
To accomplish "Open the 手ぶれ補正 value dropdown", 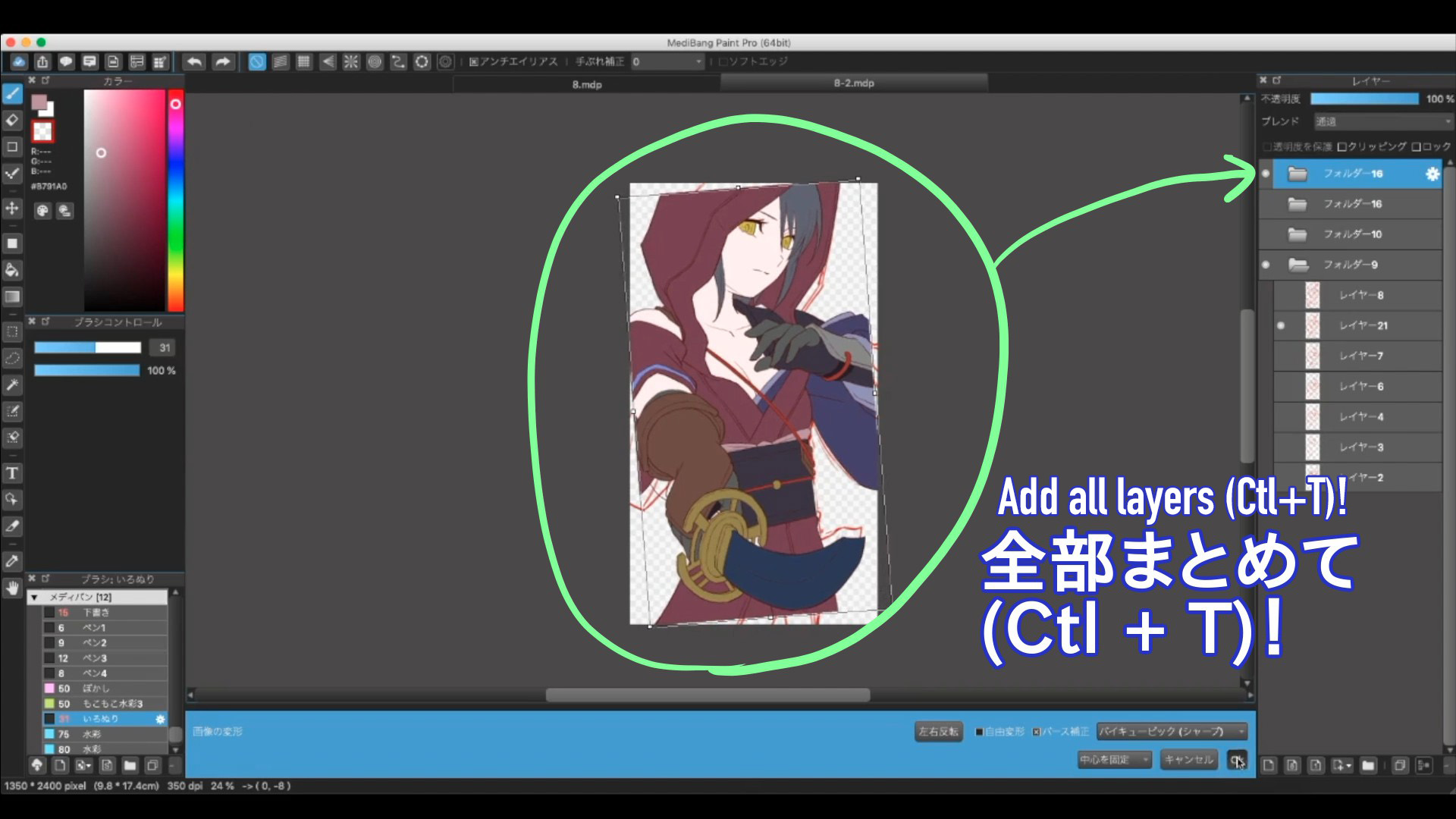I will [668, 61].
